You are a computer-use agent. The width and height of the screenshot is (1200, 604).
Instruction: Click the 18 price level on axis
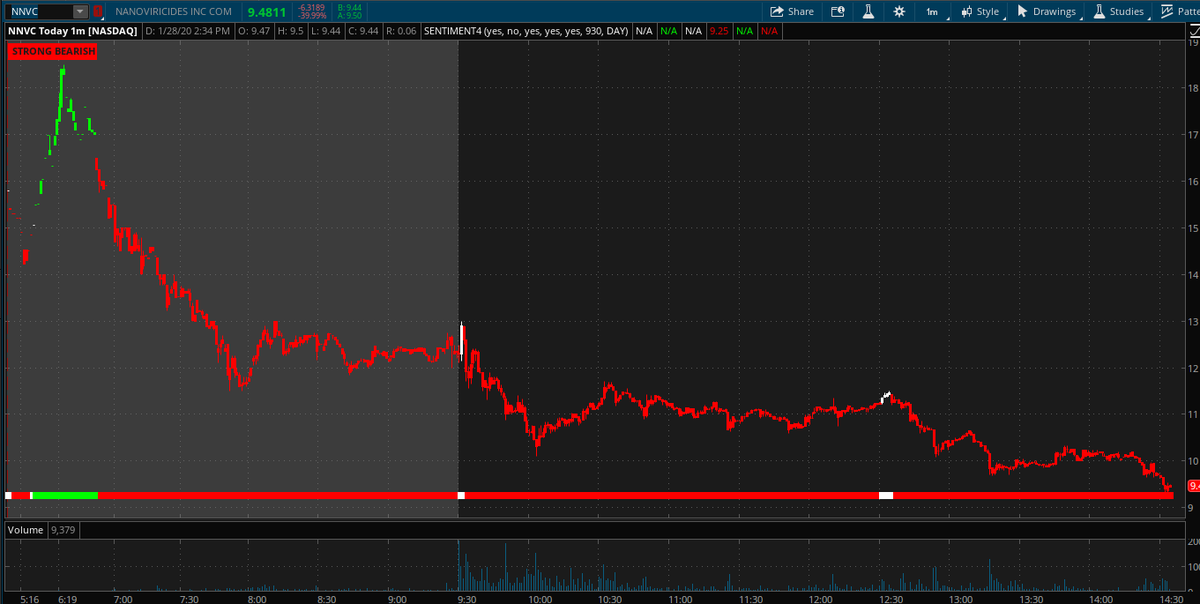1193,87
